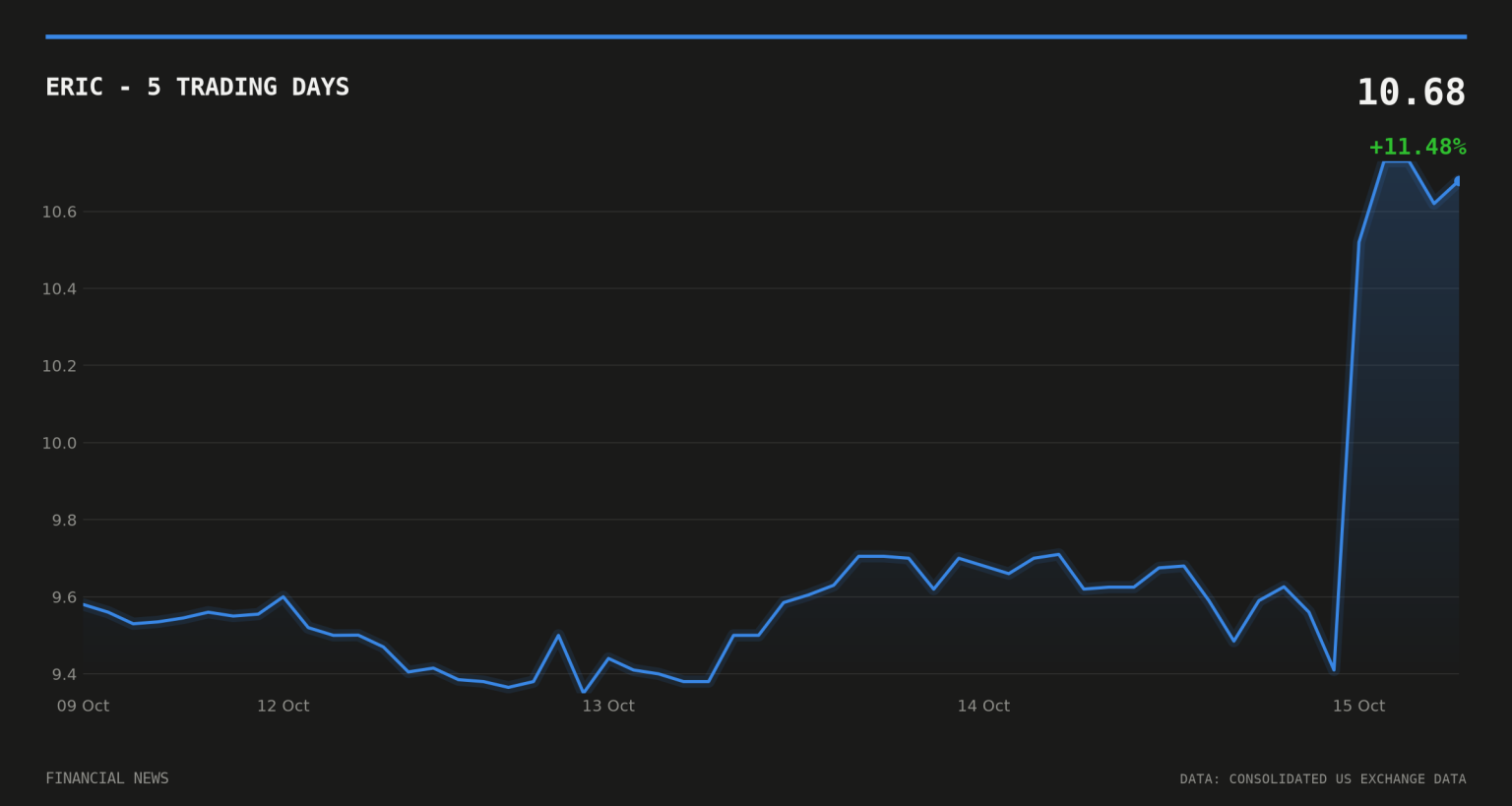Image resolution: width=1512 pixels, height=806 pixels.
Task: Click the FINANCIAL NEWS footer text
Action: [x=107, y=778]
